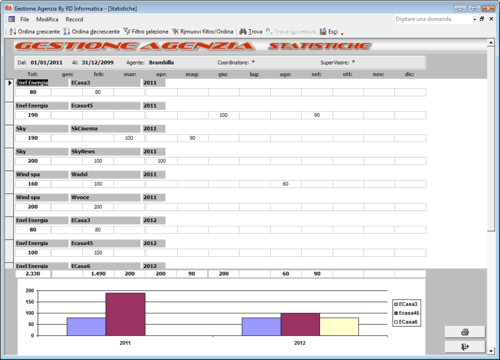Click Ecasa45 legend color swatch in chart

(x=396, y=313)
